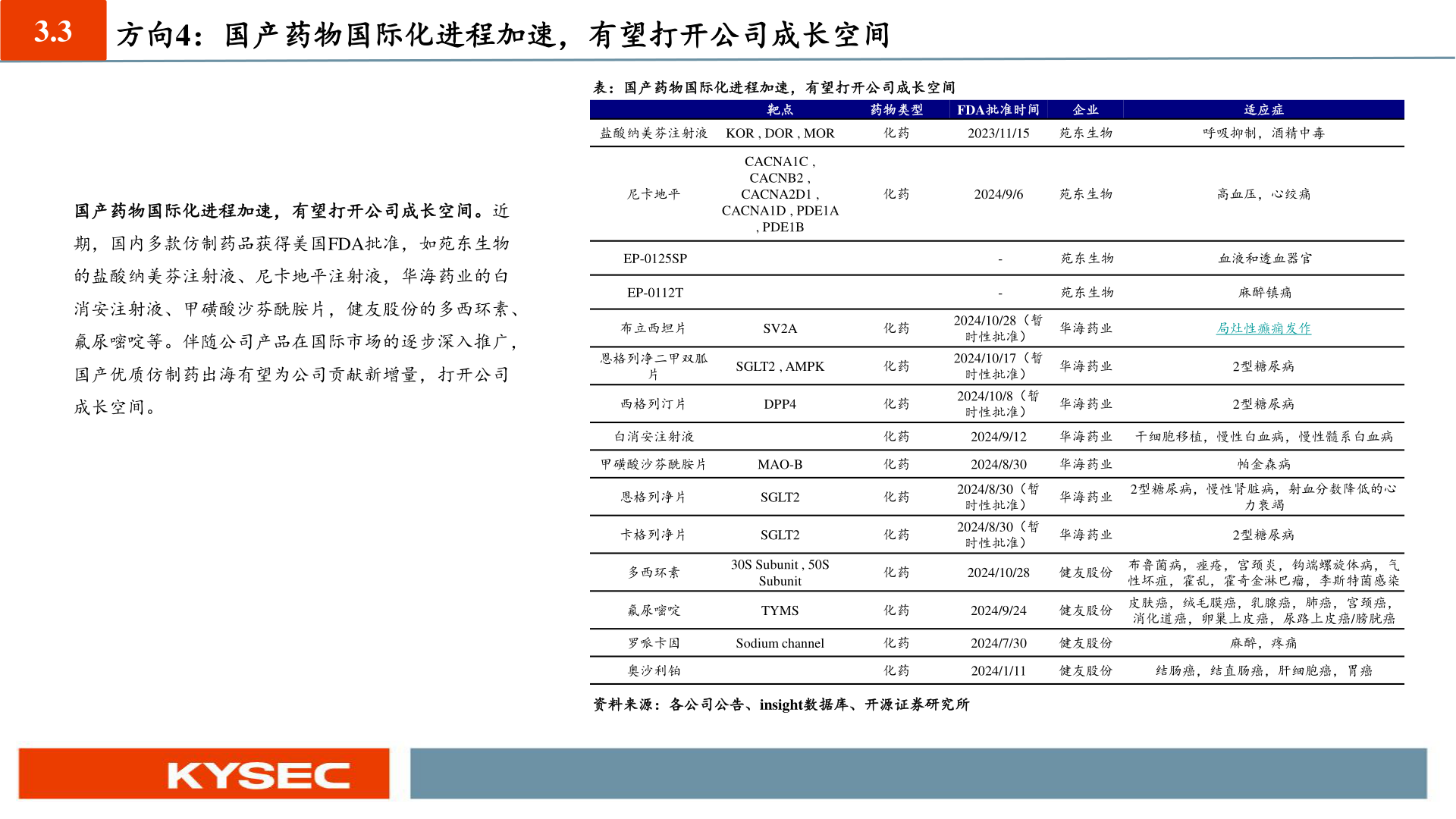Click the 奥沙利铂 drug name cell

654,671
